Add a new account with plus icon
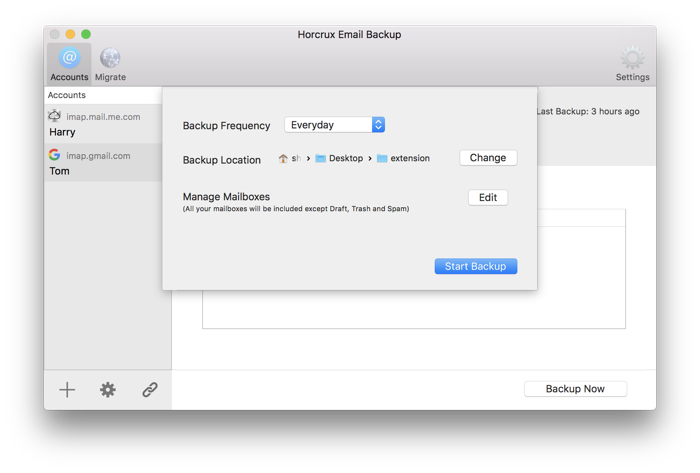 click(x=67, y=390)
